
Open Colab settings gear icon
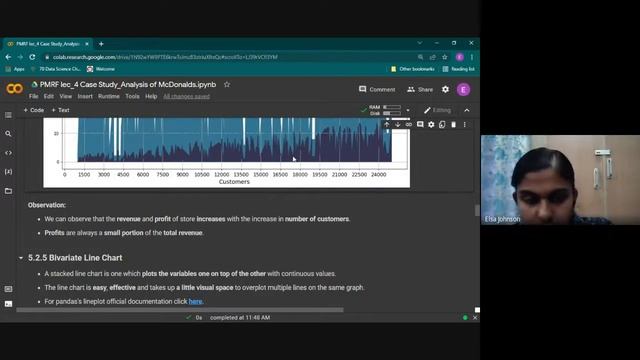pos(445,89)
